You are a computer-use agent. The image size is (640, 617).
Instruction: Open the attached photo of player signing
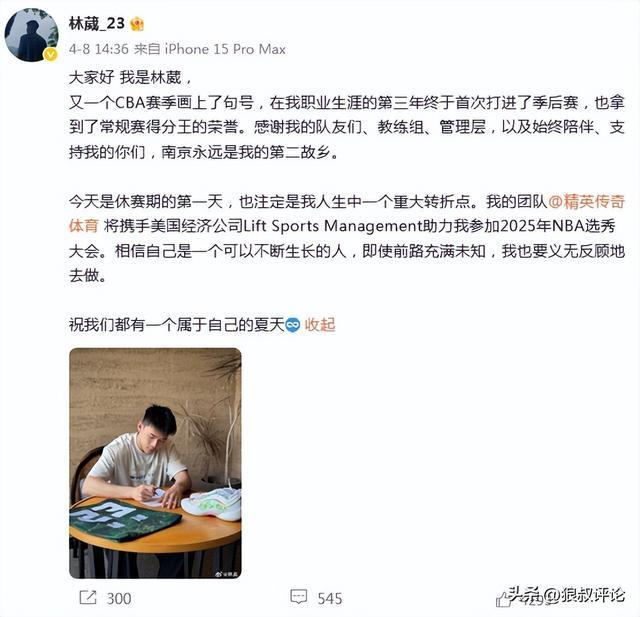pos(155,463)
